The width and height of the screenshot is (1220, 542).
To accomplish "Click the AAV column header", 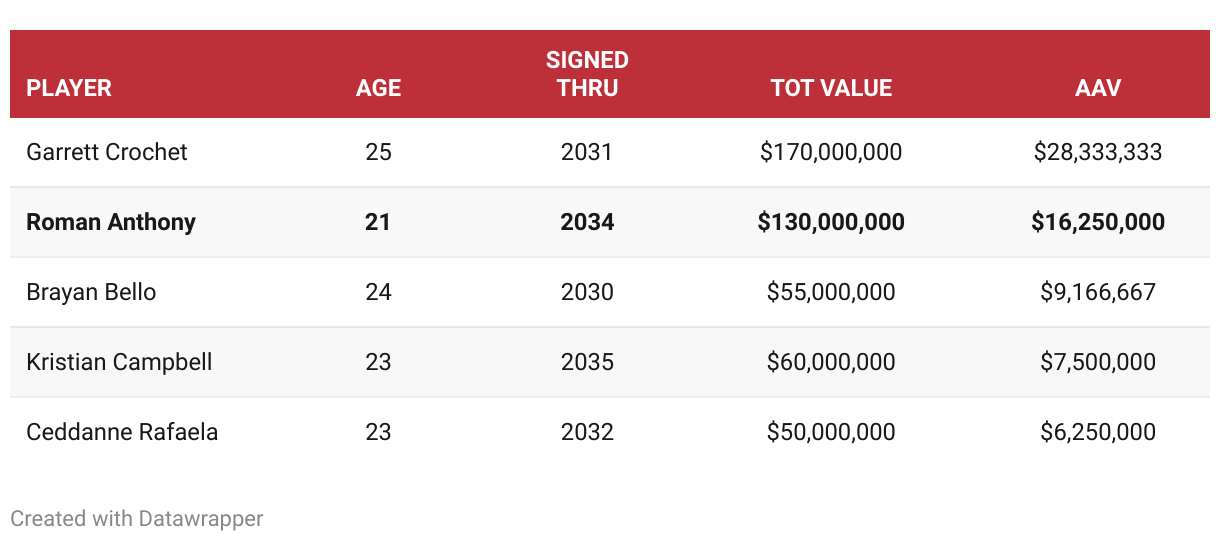I will pyautogui.click(x=1098, y=88).
